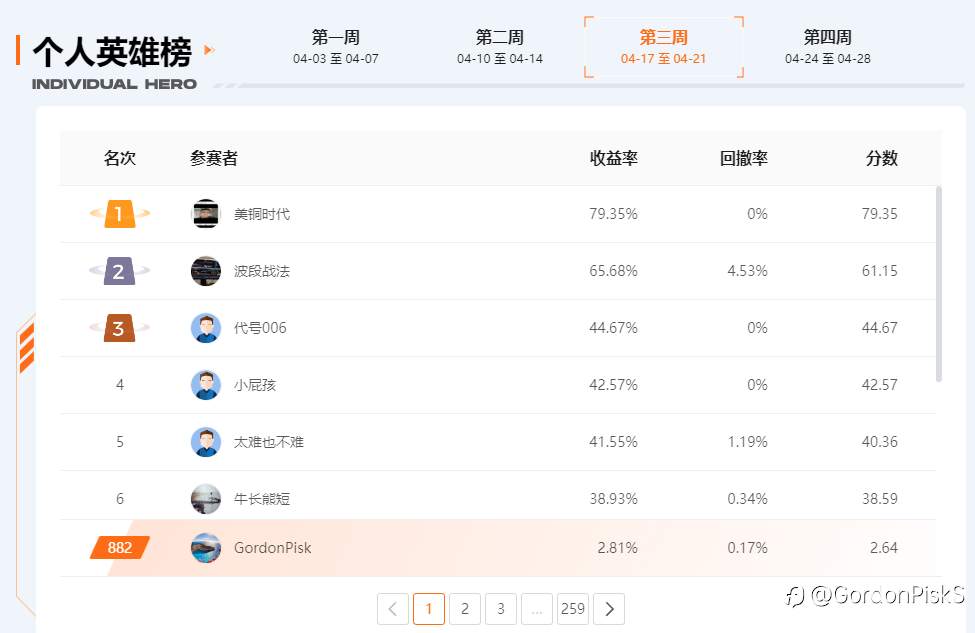Image resolution: width=975 pixels, height=633 pixels.
Task: Open 美铜时代's avatar
Action: coord(206,214)
